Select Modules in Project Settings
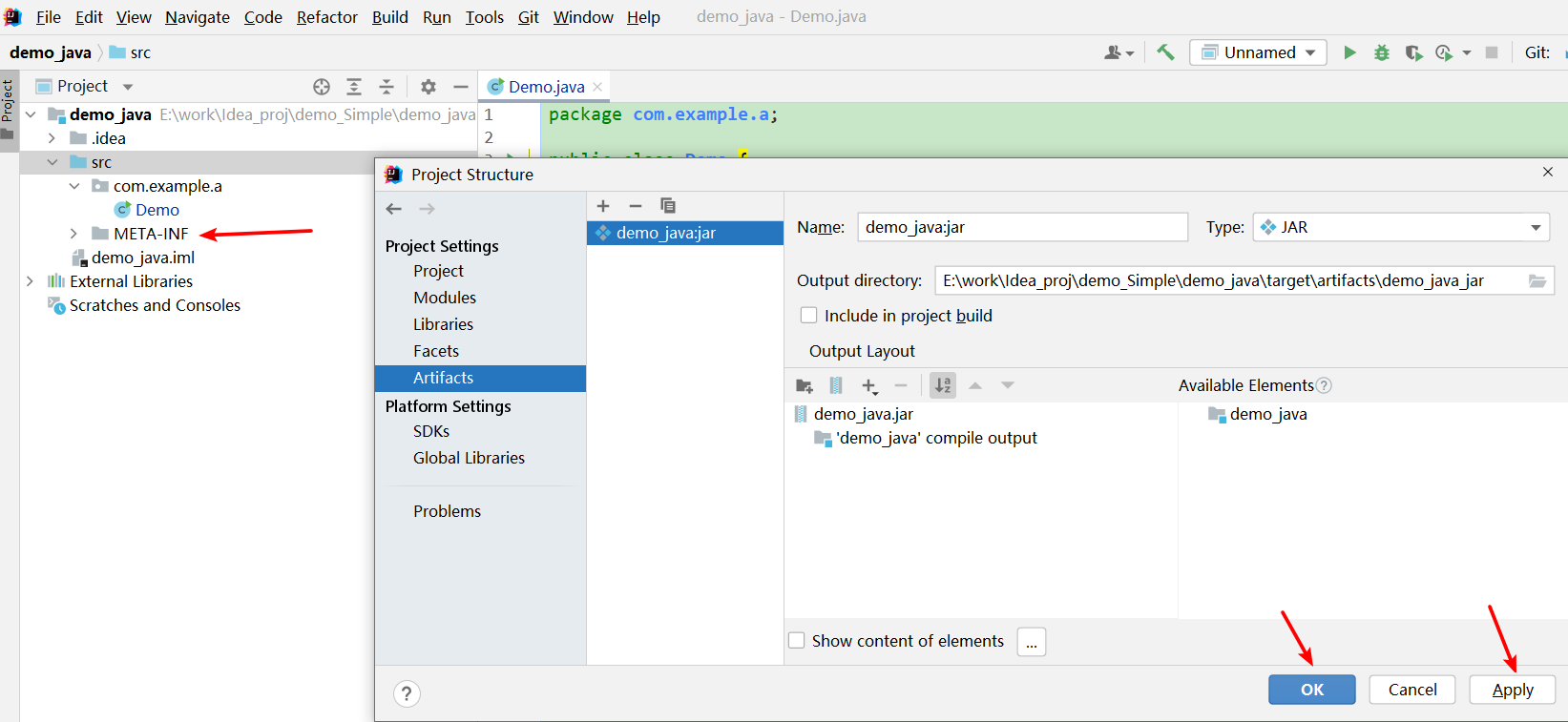1568x722 pixels. pyautogui.click(x=445, y=298)
